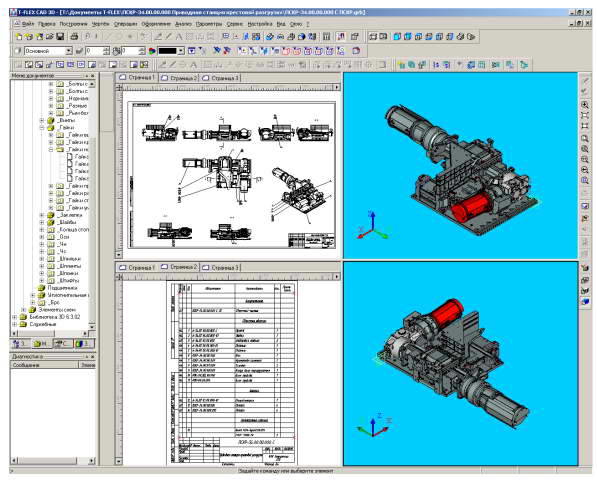Increment the first numeric spinner field
Image resolution: width=597 pixels, height=480 pixels.
(x=106, y=48)
